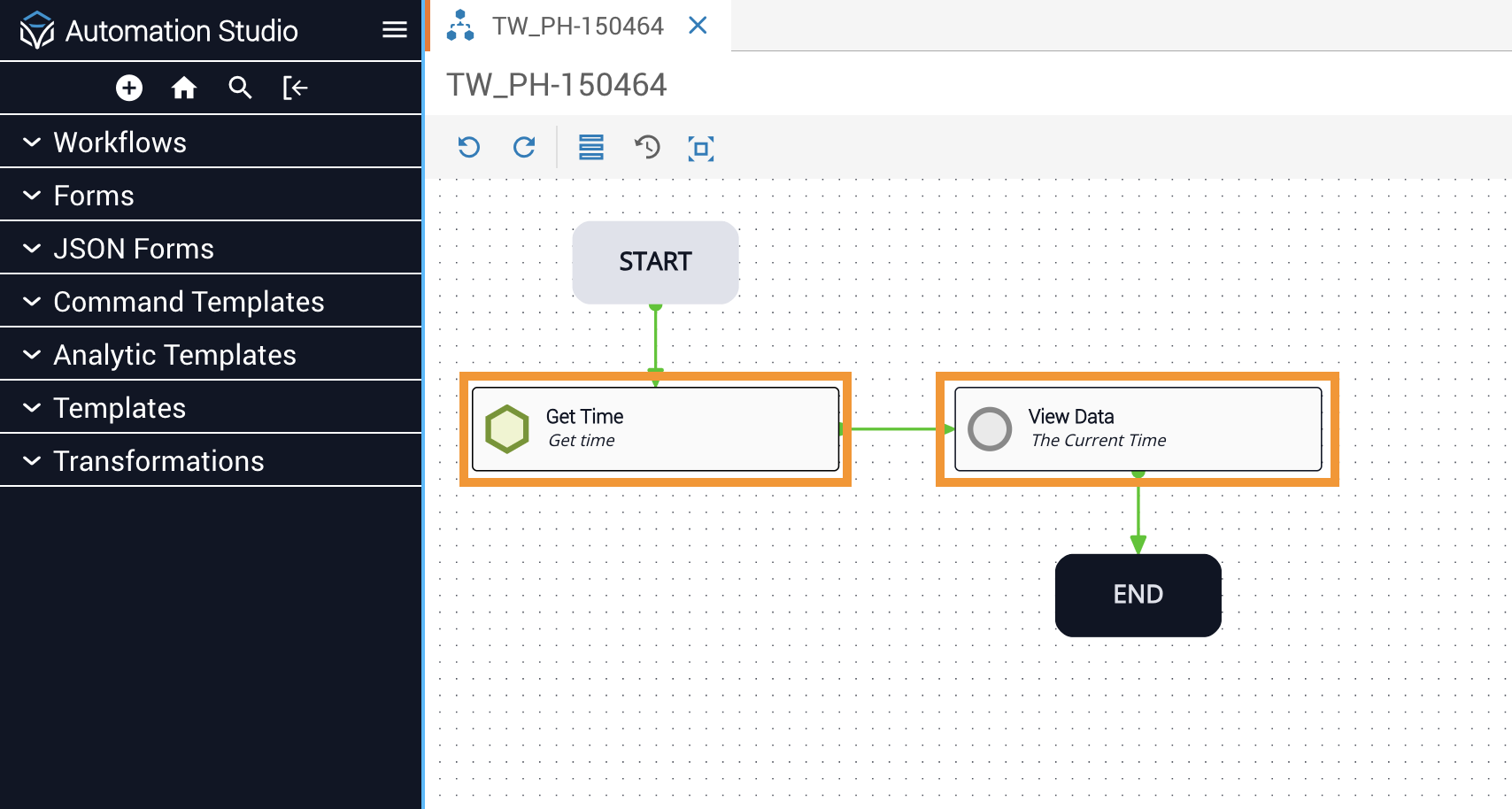Expand the Workflows section

[x=120, y=143]
